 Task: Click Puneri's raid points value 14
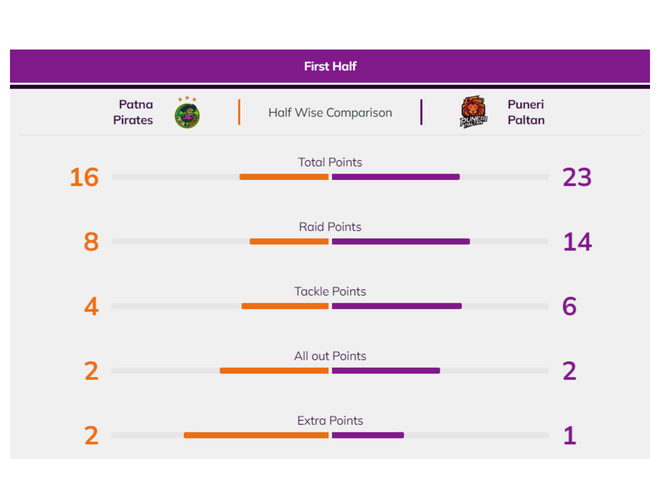tap(577, 242)
